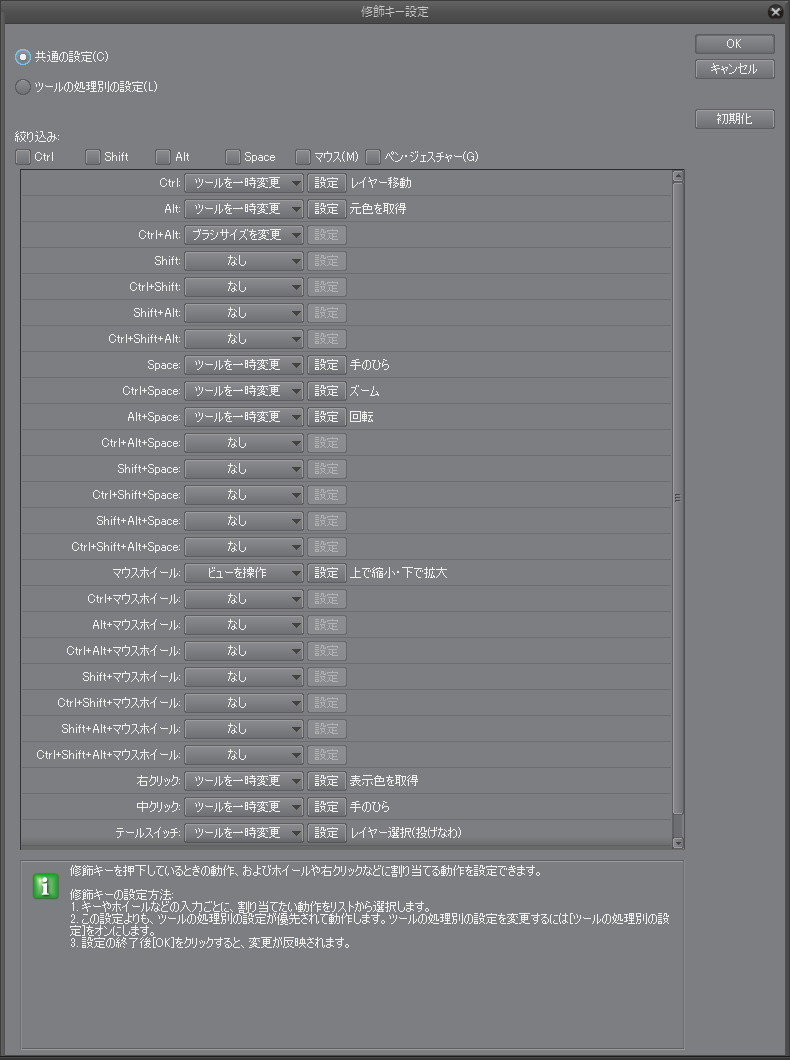
Task: Click 設定 button in the Alt+Space row
Action: tap(326, 417)
